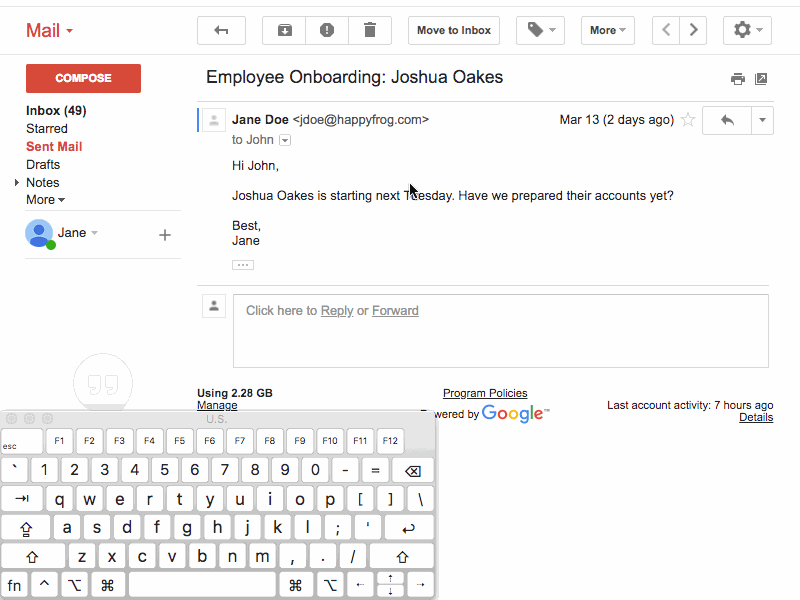Toggle the right option key on keyboard viewer
The width and height of the screenshot is (800, 600).
(x=330, y=585)
